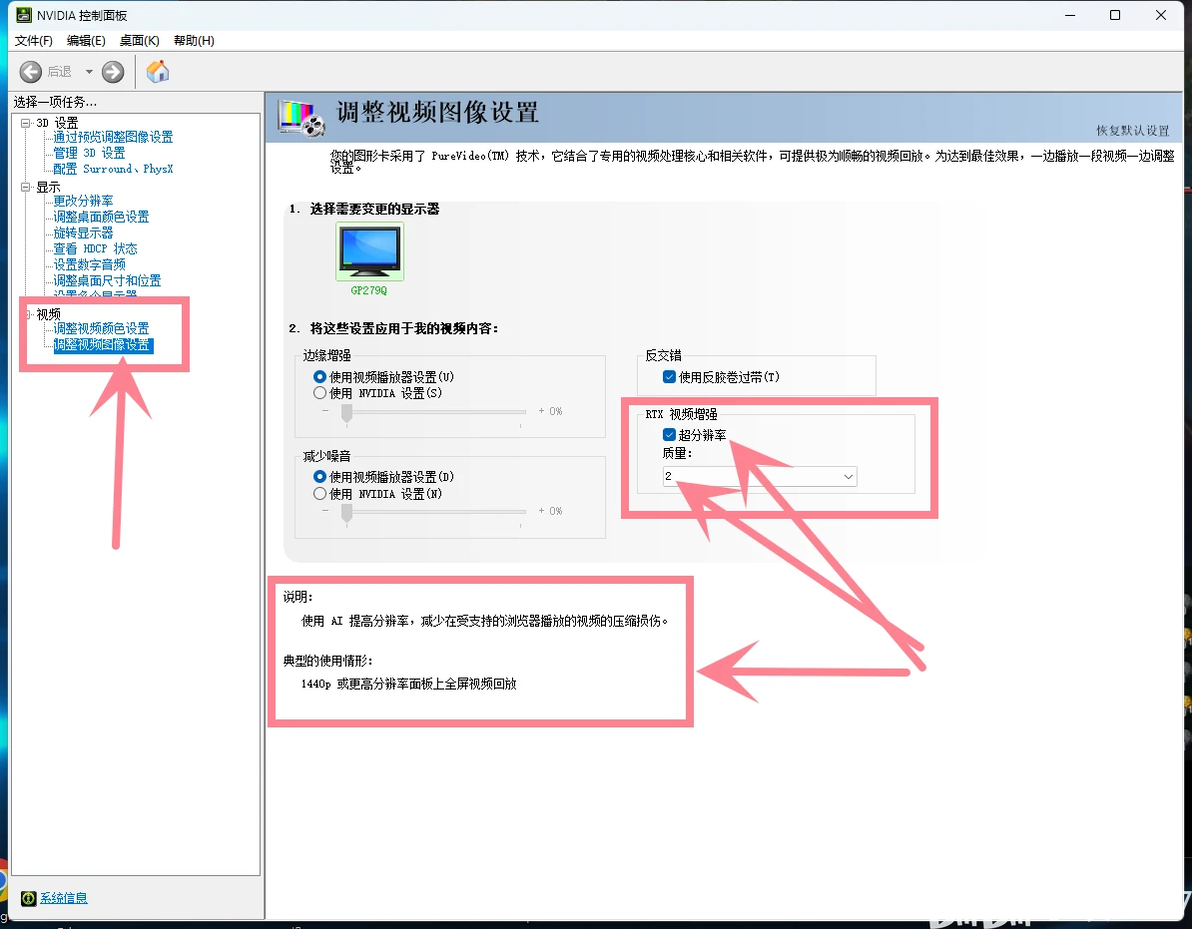Open 查看 HDCP 状态
The height and width of the screenshot is (929, 1192).
(95, 249)
